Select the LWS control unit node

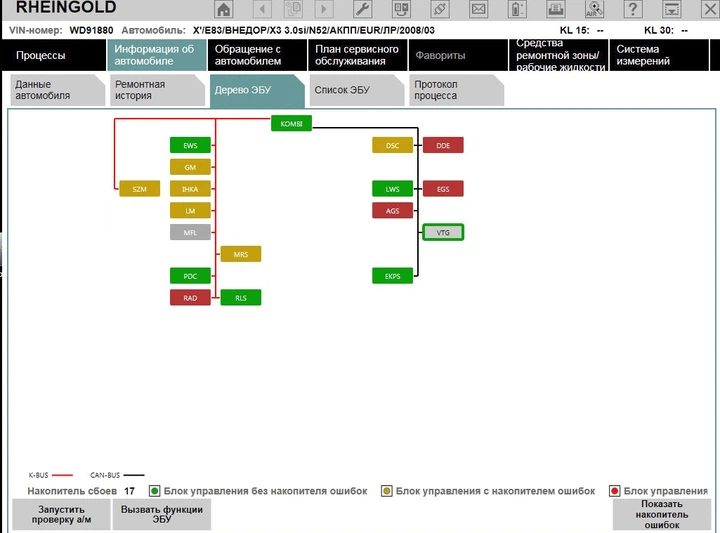coord(392,189)
